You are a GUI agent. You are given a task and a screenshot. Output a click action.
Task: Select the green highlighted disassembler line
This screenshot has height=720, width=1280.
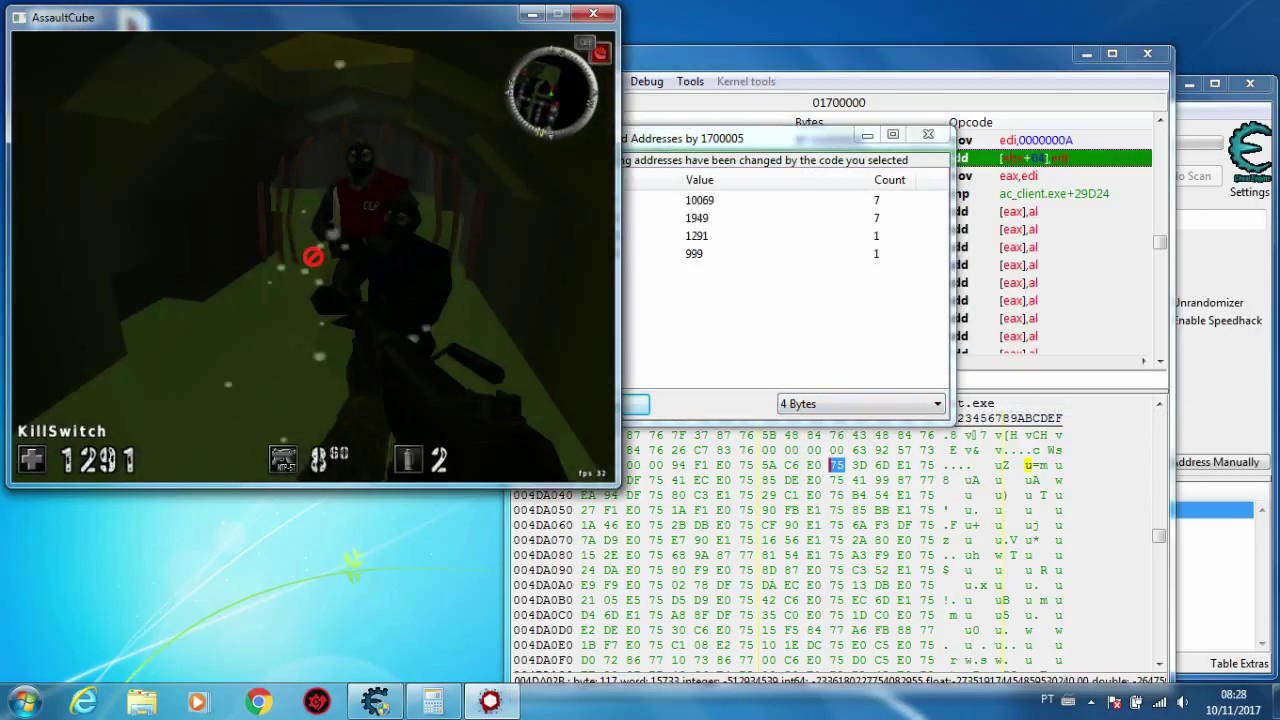[x=1053, y=158]
